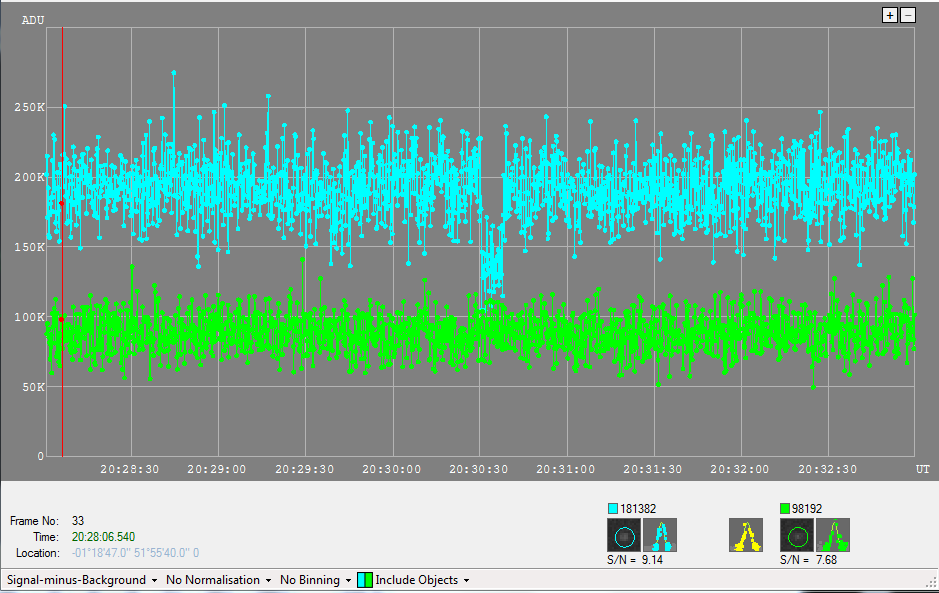Viewport: 939px width, 593px height.
Task: Open the green object aperture thumbnail
Action: click(797, 536)
